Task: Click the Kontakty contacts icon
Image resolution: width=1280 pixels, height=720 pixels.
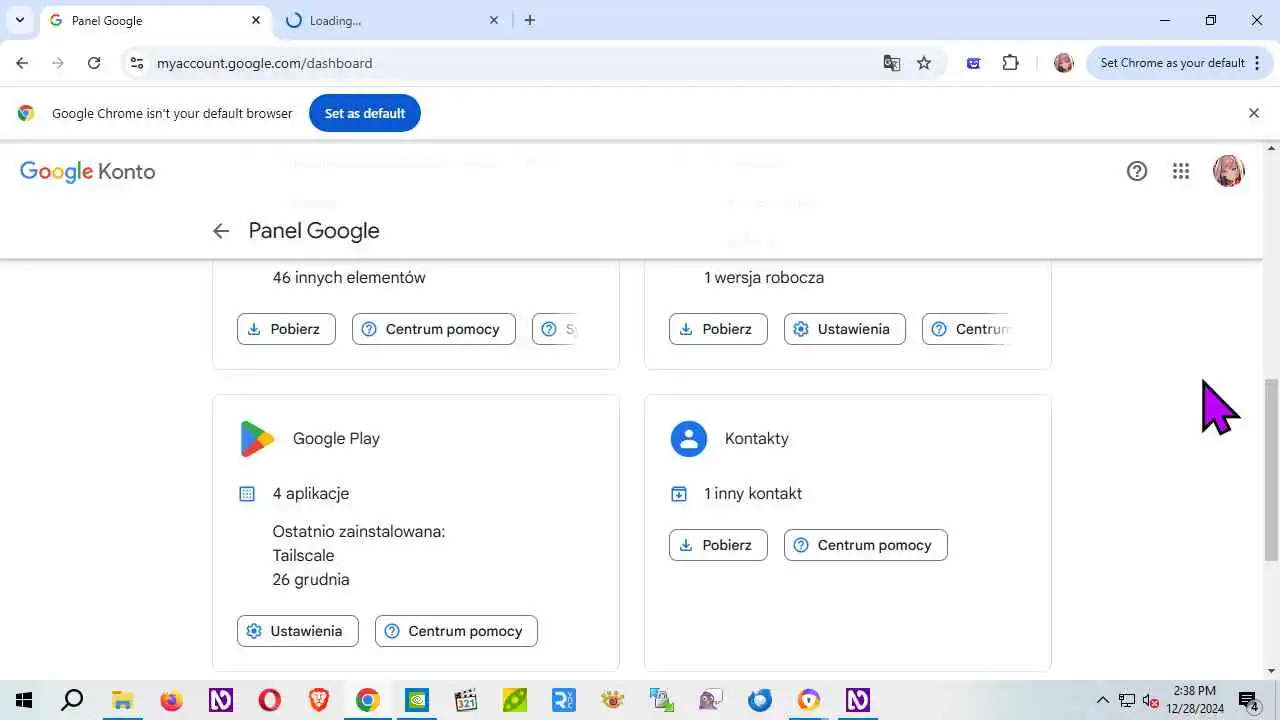Action: coord(689,438)
